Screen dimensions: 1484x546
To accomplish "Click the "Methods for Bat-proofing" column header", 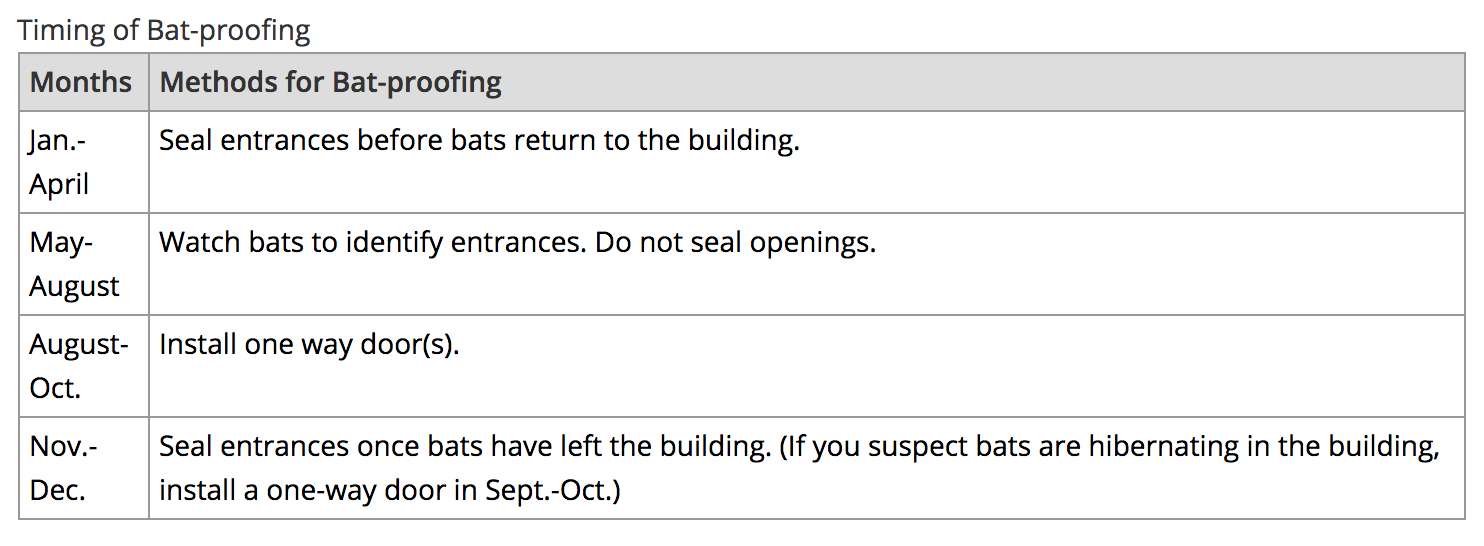I will point(331,82).
